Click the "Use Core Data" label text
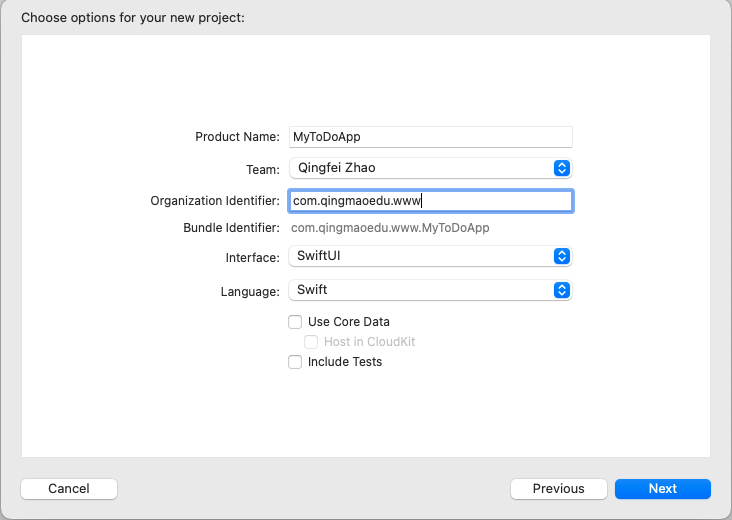This screenshot has height=520, width=732. (349, 322)
